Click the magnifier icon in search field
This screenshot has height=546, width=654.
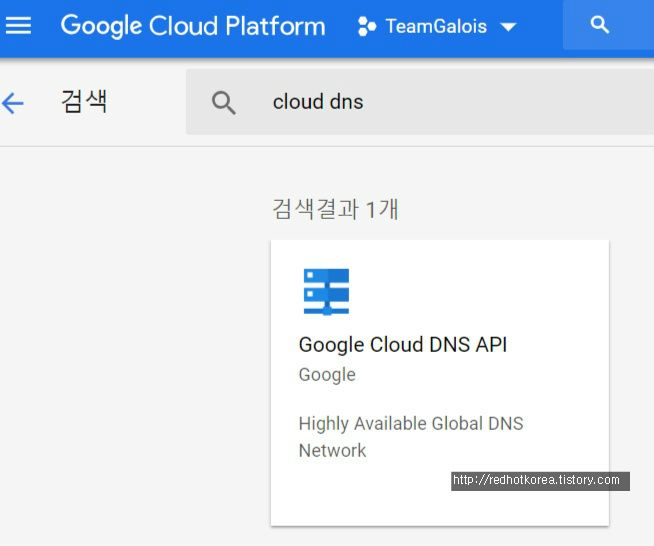tap(224, 103)
